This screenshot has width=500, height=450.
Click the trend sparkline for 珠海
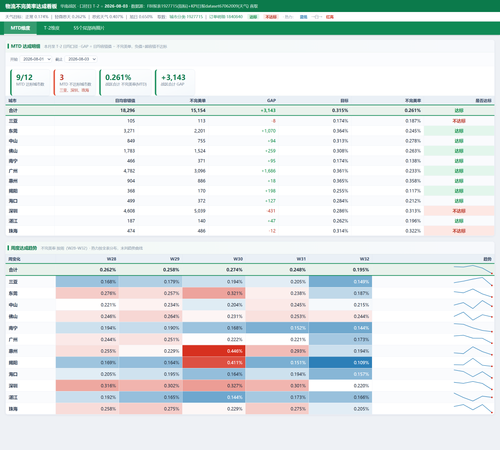(473, 409)
